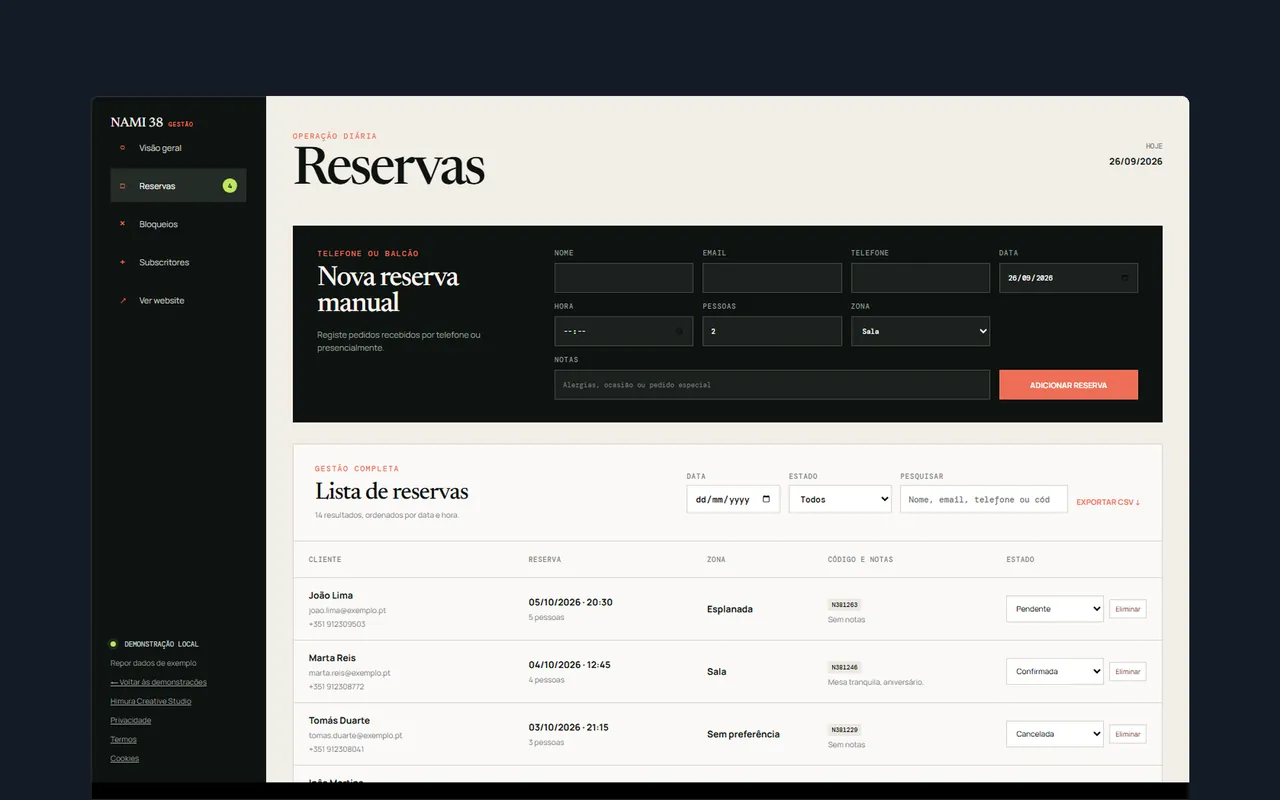This screenshot has height=800, width=1280.
Task: Change Tomás Duarte status from Cancelada
Action: (x=1054, y=734)
